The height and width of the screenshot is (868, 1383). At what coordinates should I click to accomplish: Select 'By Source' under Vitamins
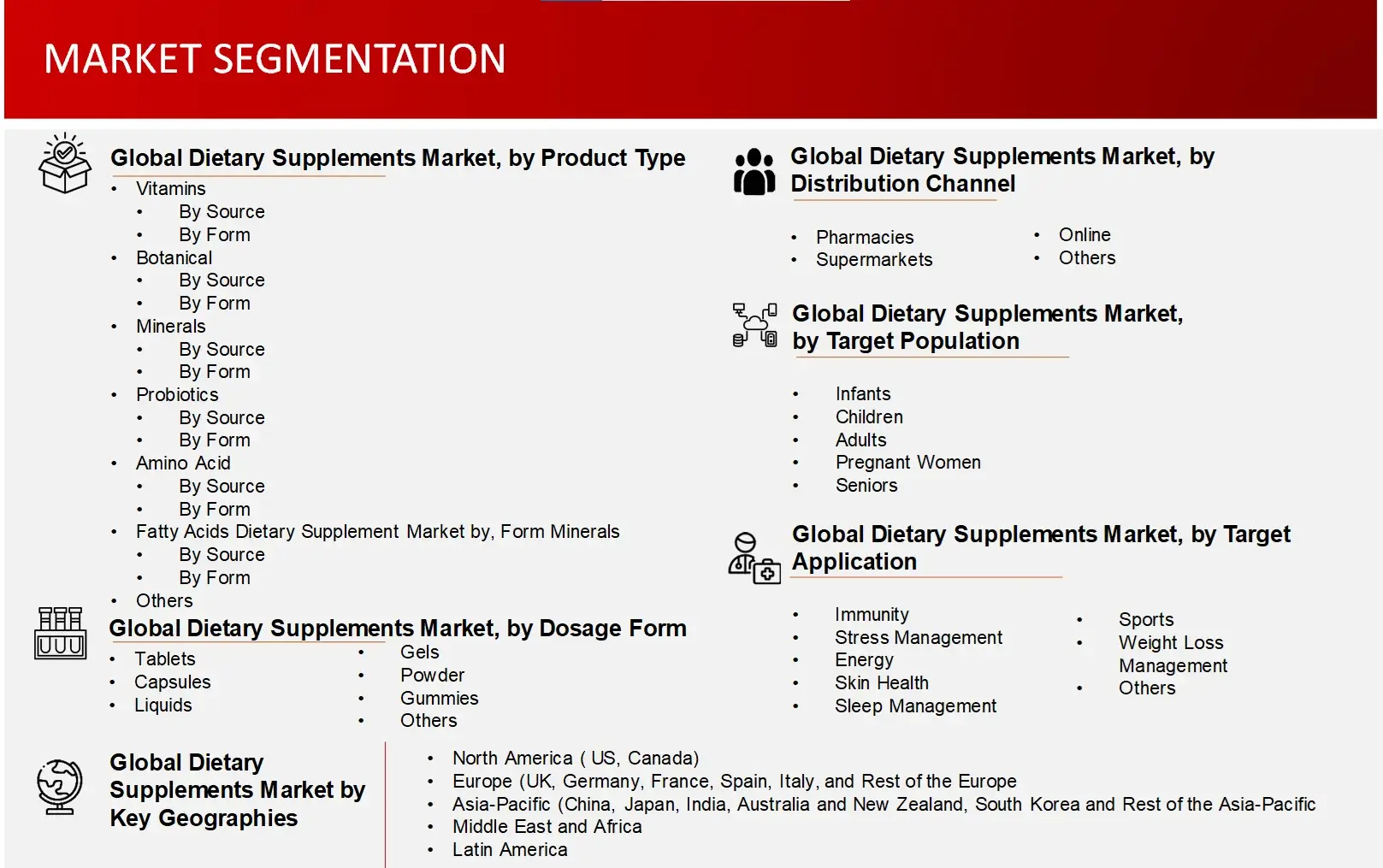pos(222,212)
